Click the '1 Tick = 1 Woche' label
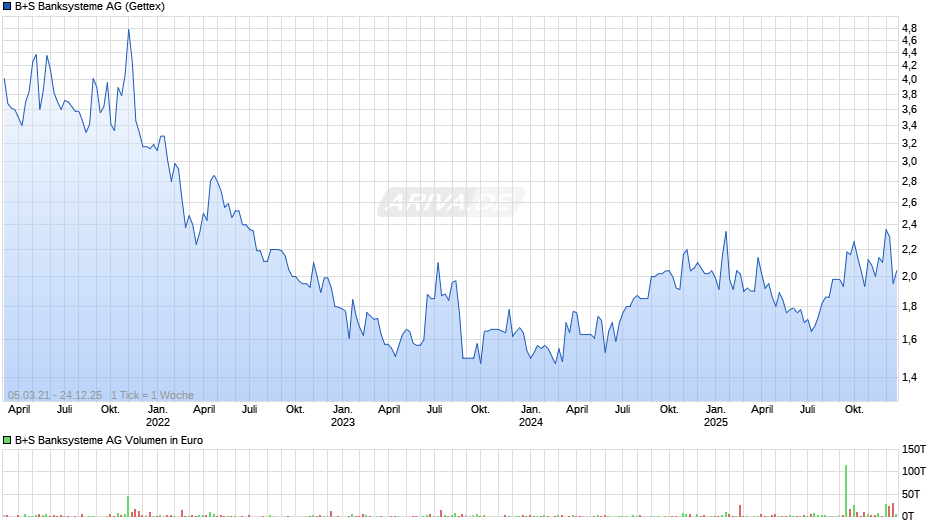Viewport: 940px width, 526px height. [x=152, y=395]
